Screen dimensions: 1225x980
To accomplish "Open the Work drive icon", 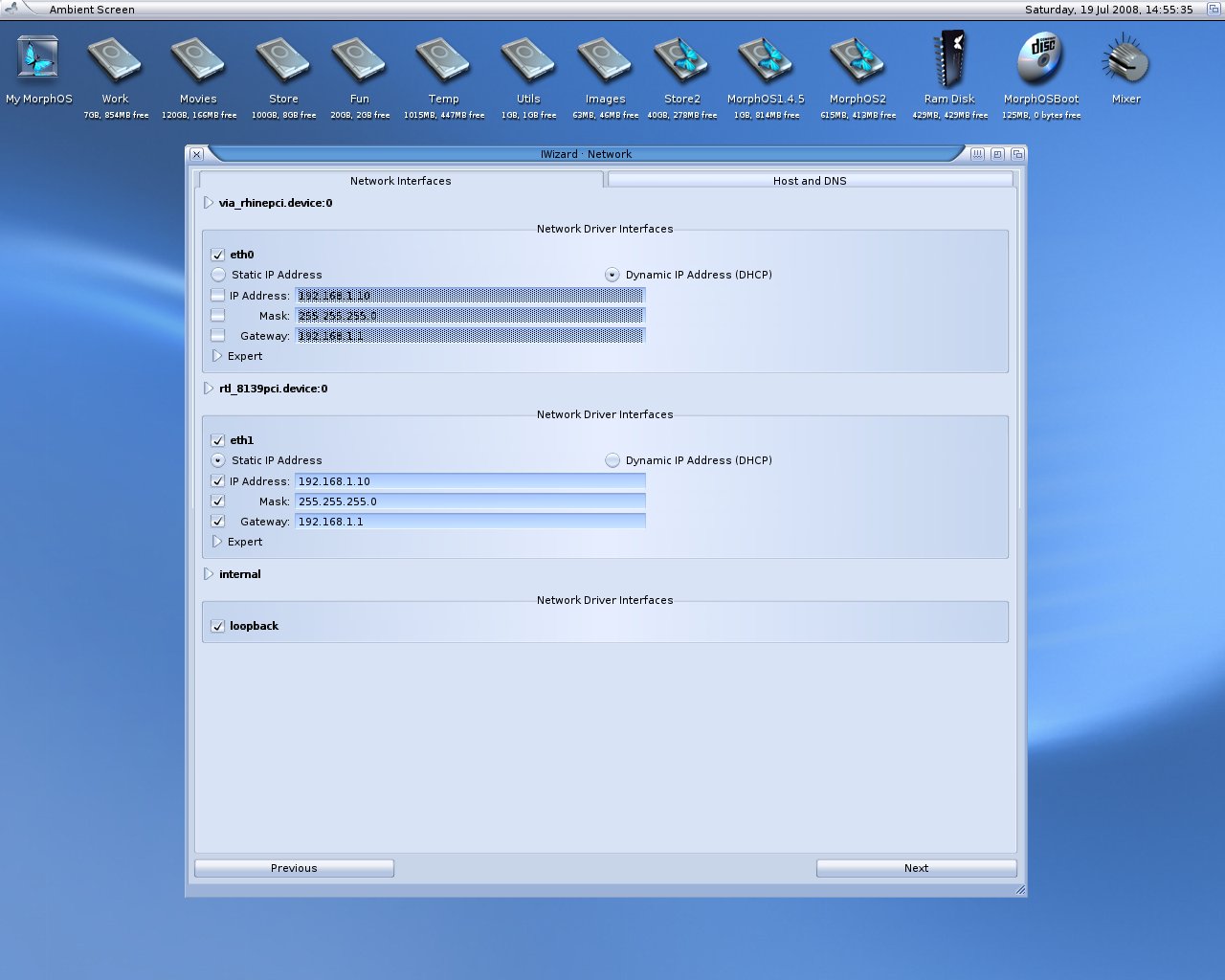I will pyautogui.click(x=115, y=60).
